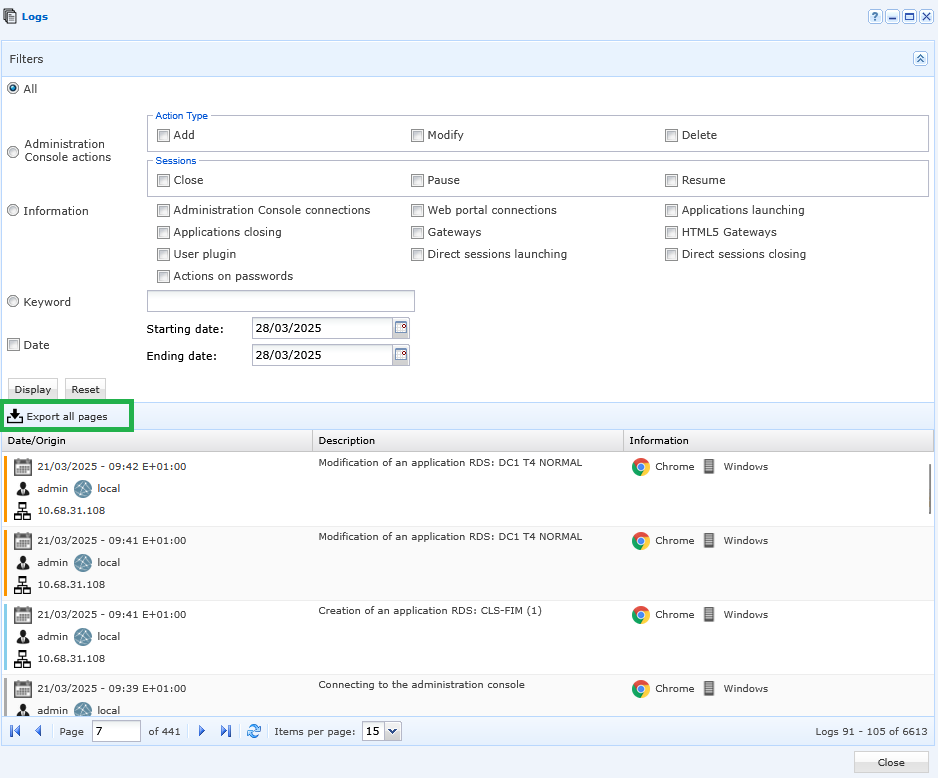Select the Keyword radio button

coord(13,301)
